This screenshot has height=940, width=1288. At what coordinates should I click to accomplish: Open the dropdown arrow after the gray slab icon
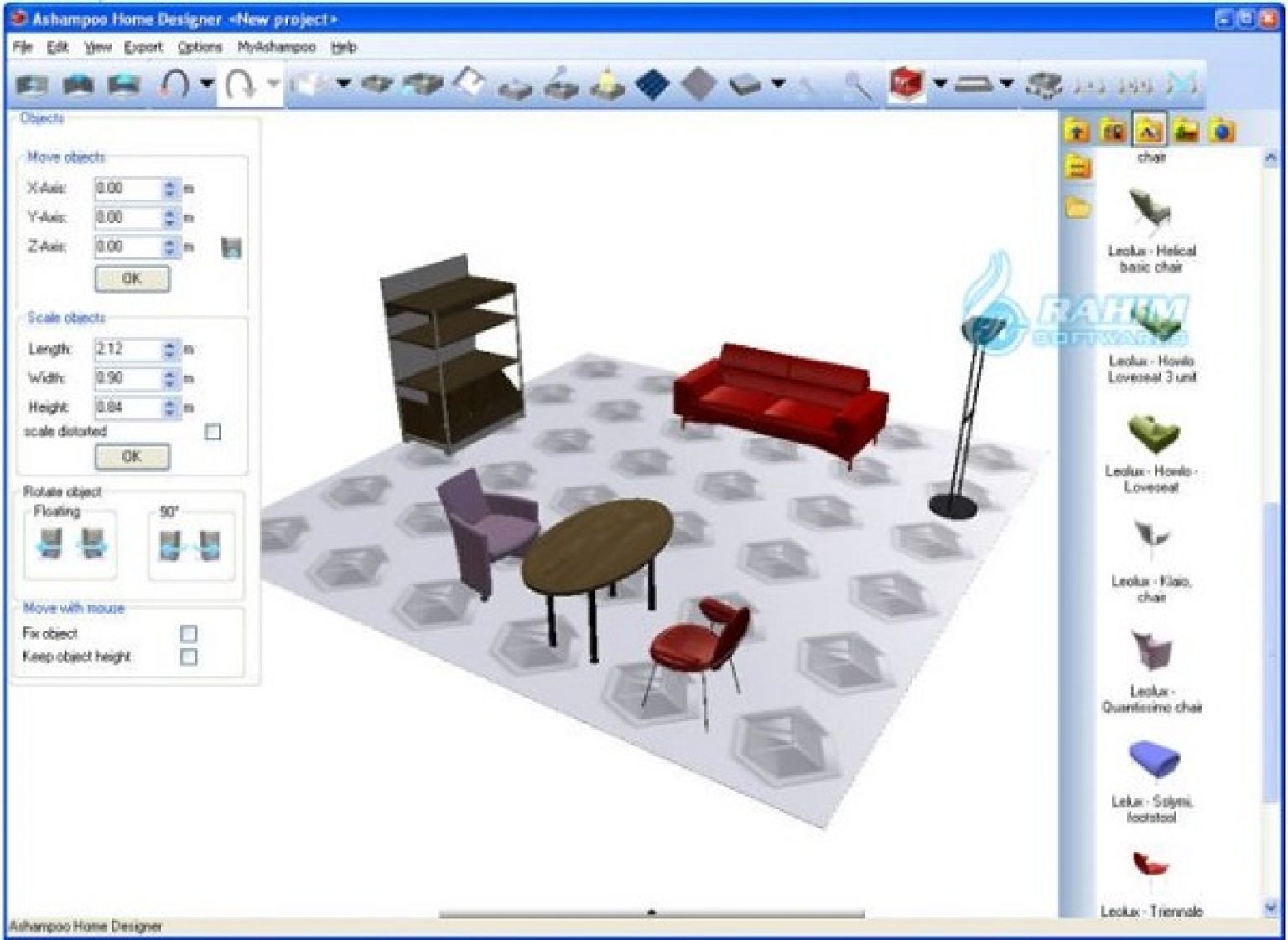click(778, 84)
